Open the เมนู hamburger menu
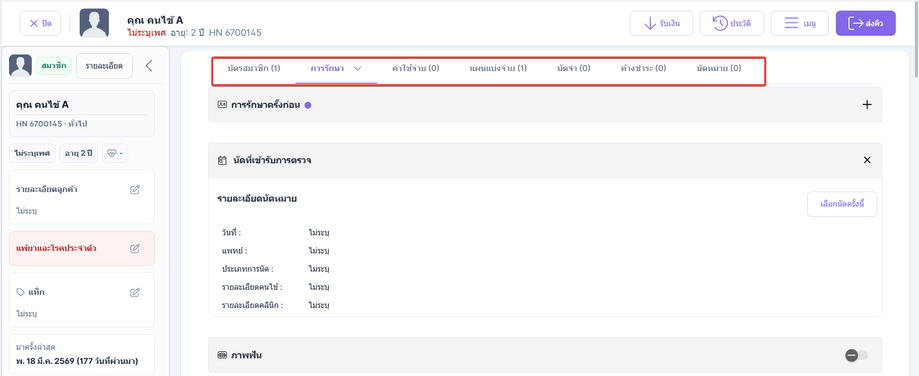The width and height of the screenshot is (919, 376). pyautogui.click(x=799, y=23)
